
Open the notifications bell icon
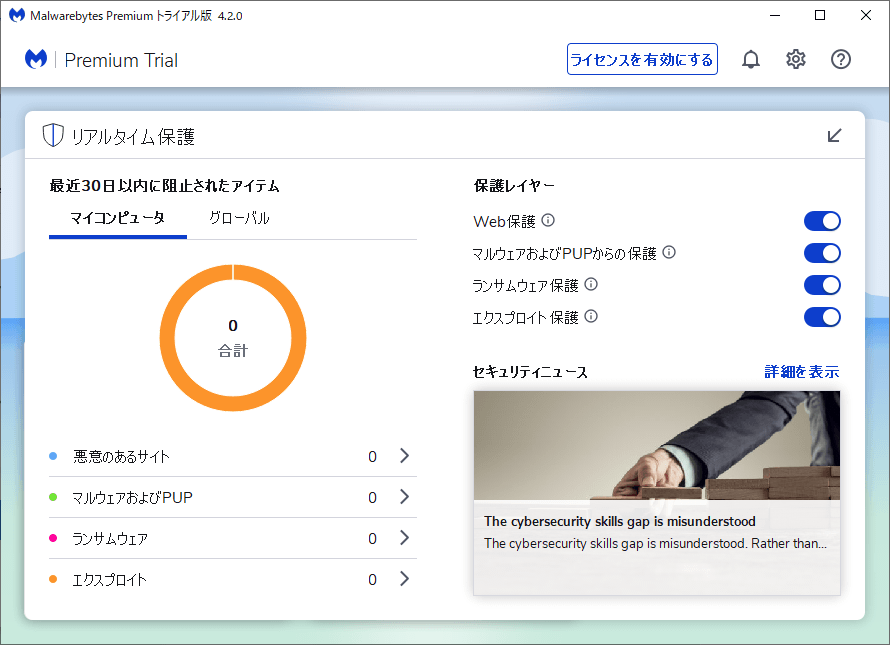[750, 59]
